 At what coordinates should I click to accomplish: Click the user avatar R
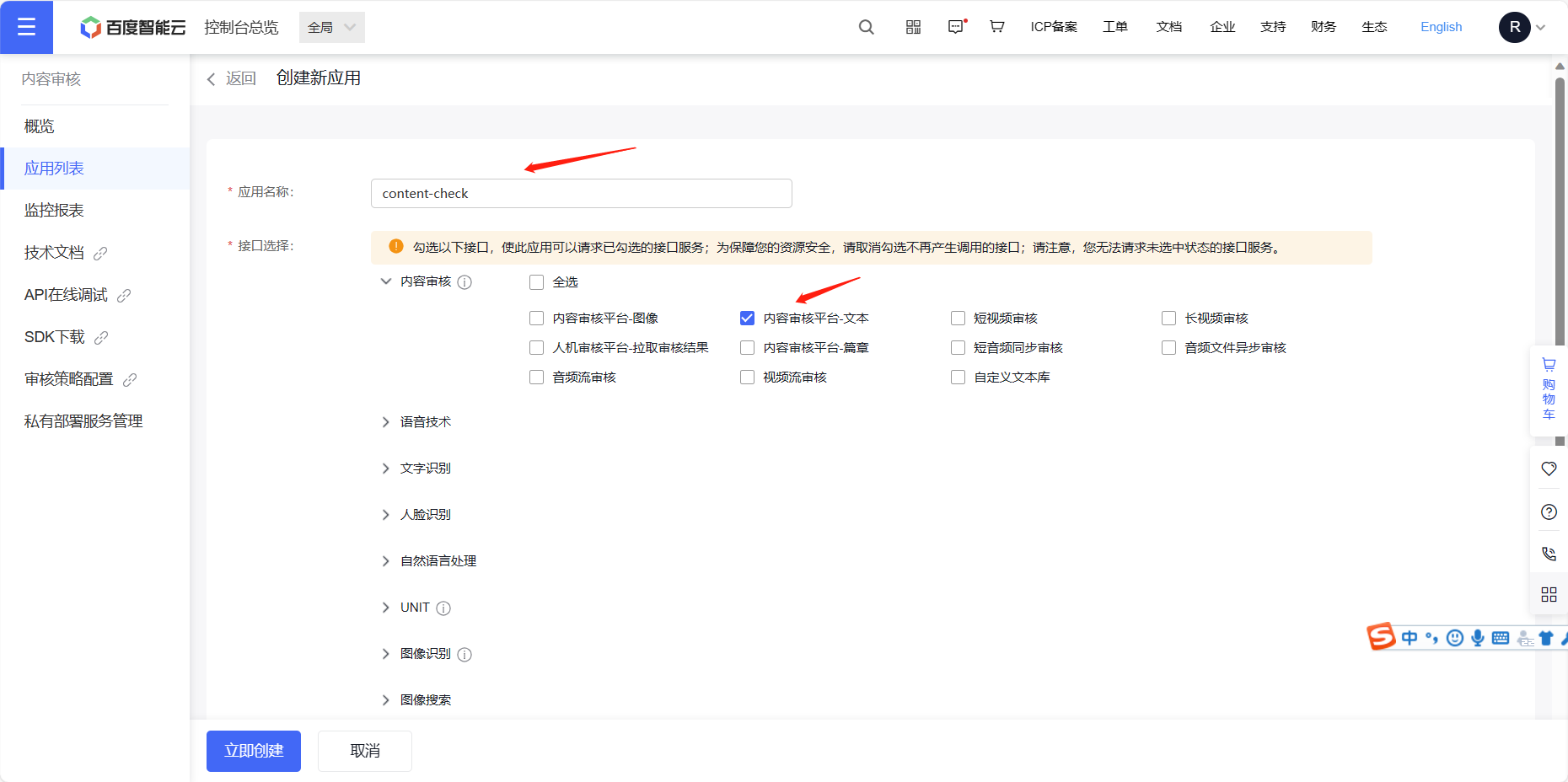1514,27
